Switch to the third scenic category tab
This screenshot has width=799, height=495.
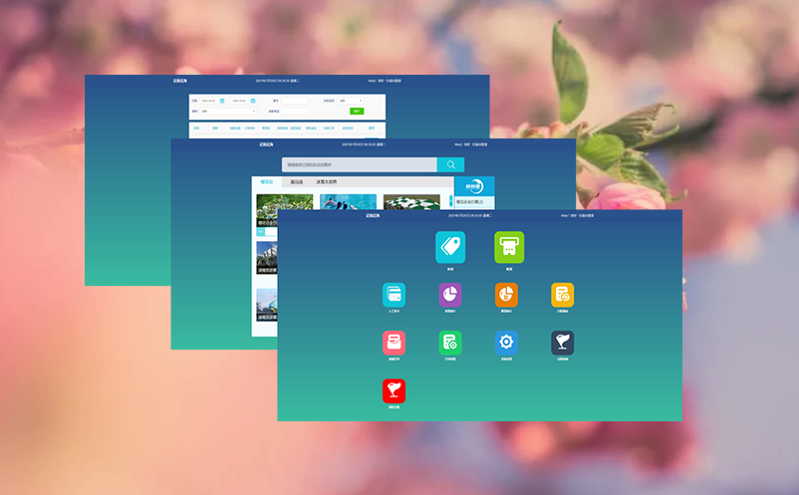[327, 182]
